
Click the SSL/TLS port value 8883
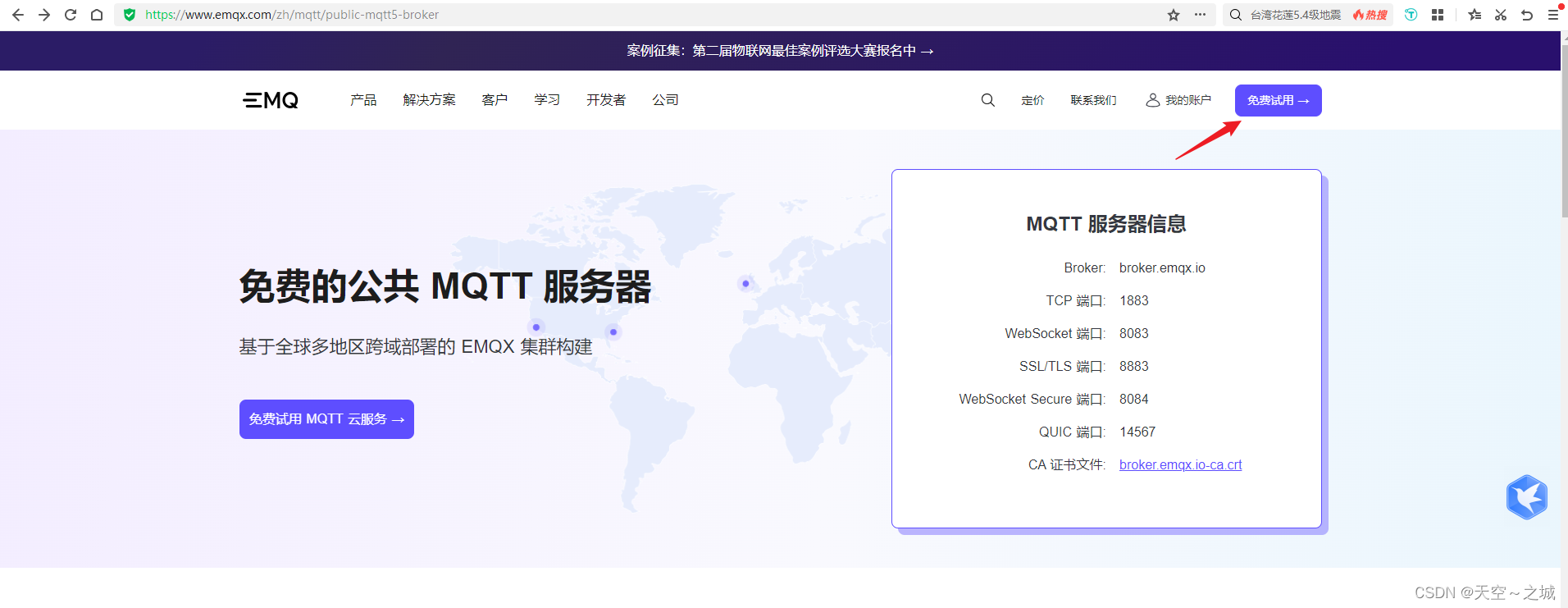(1134, 366)
